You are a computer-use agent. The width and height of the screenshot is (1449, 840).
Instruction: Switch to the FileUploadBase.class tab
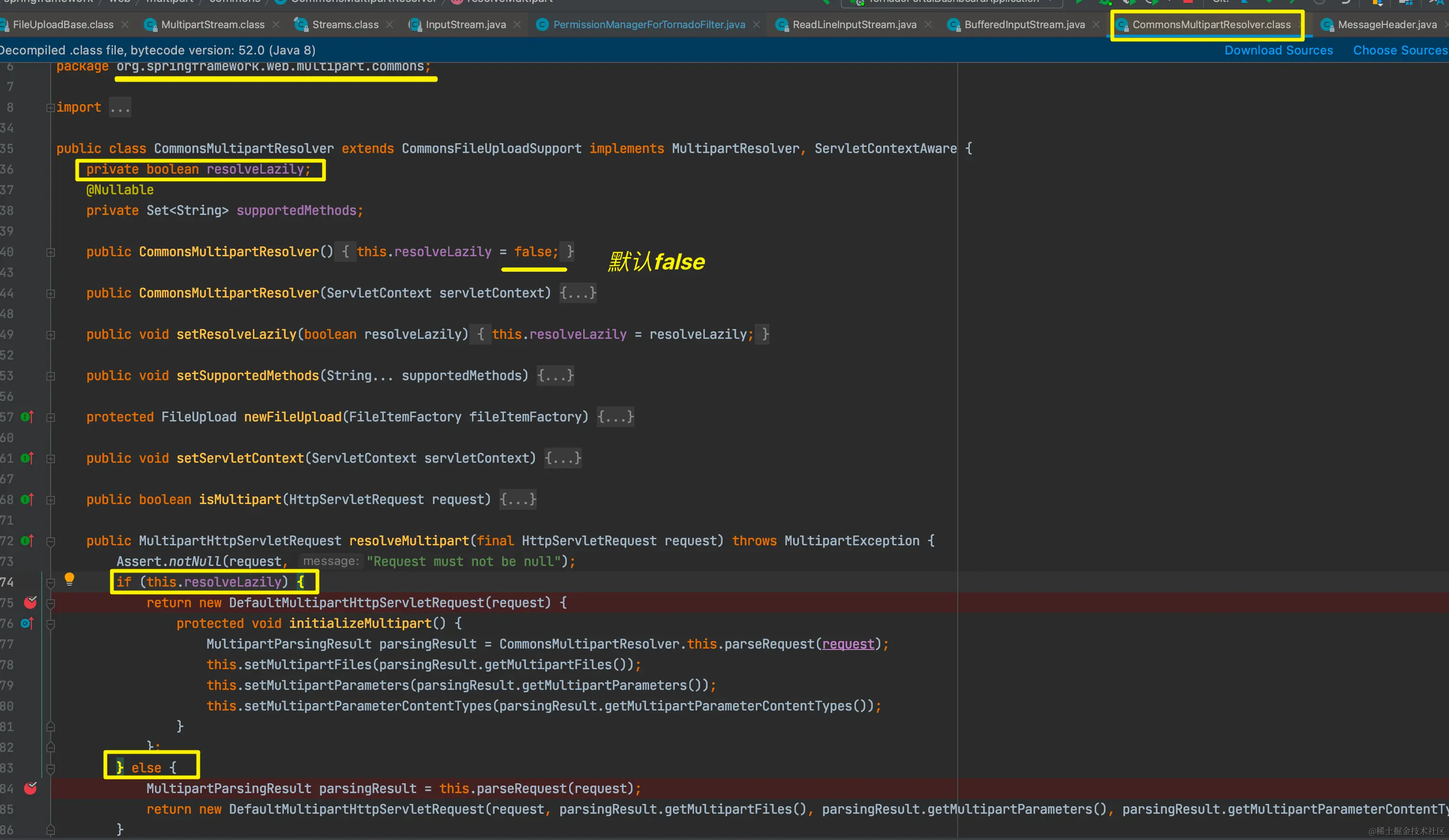(x=63, y=25)
